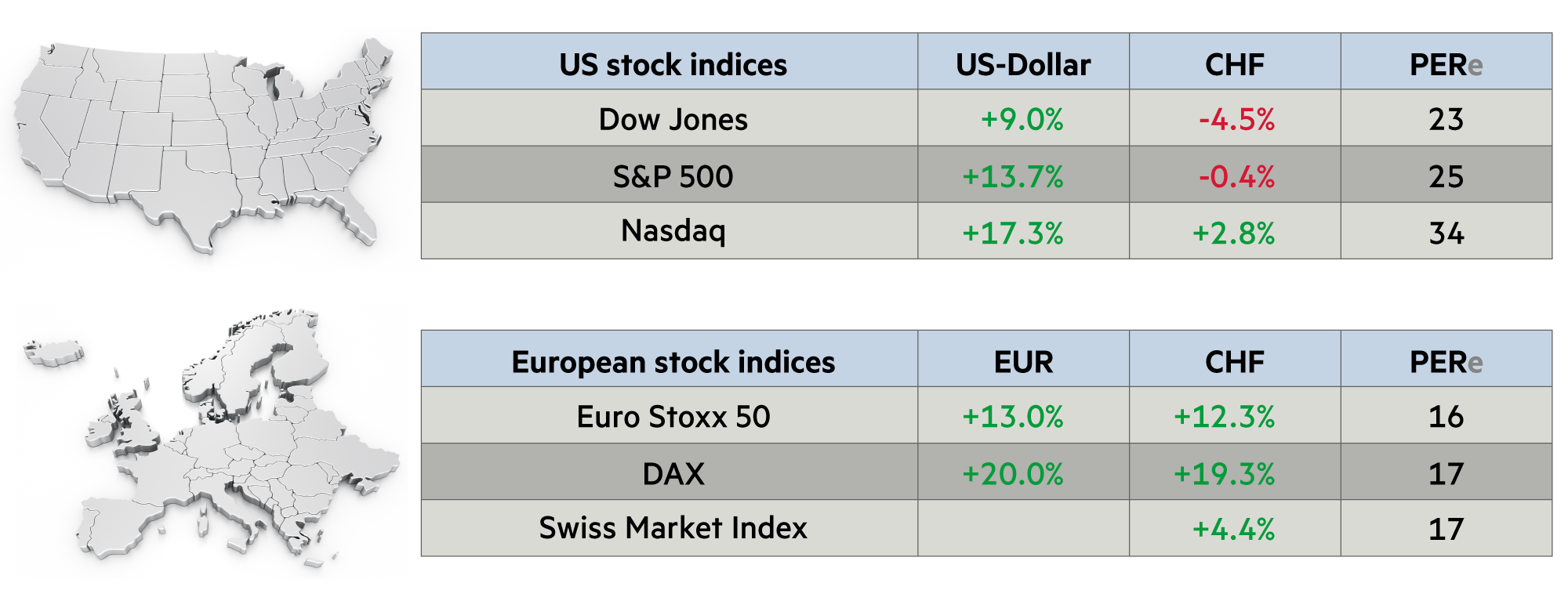This screenshot has height=590, width=1568.
Task: Select the "European stock indices" header cell
Action: click(x=673, y=362)
